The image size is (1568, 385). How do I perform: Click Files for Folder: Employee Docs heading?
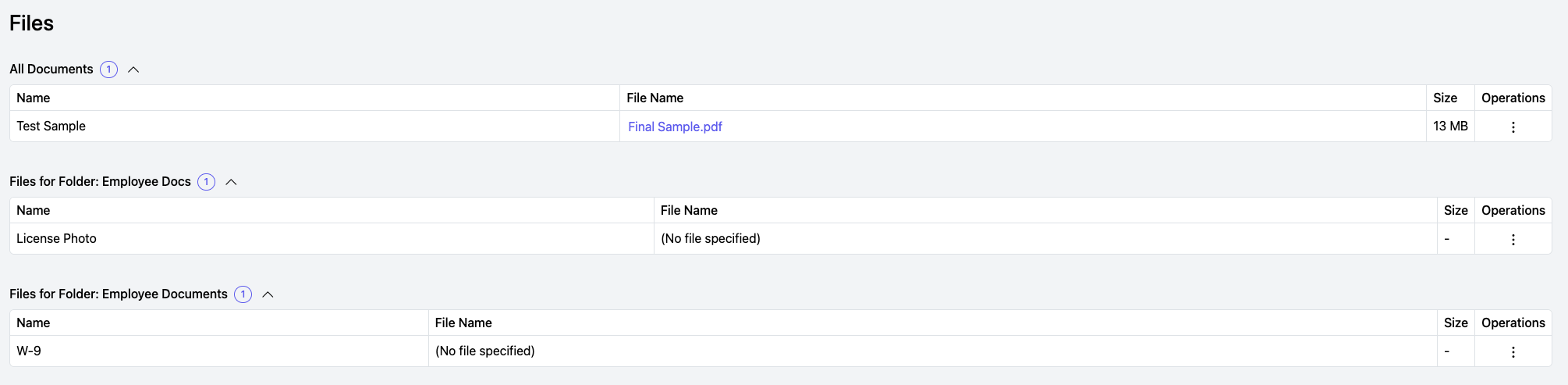tap(100, 182)
